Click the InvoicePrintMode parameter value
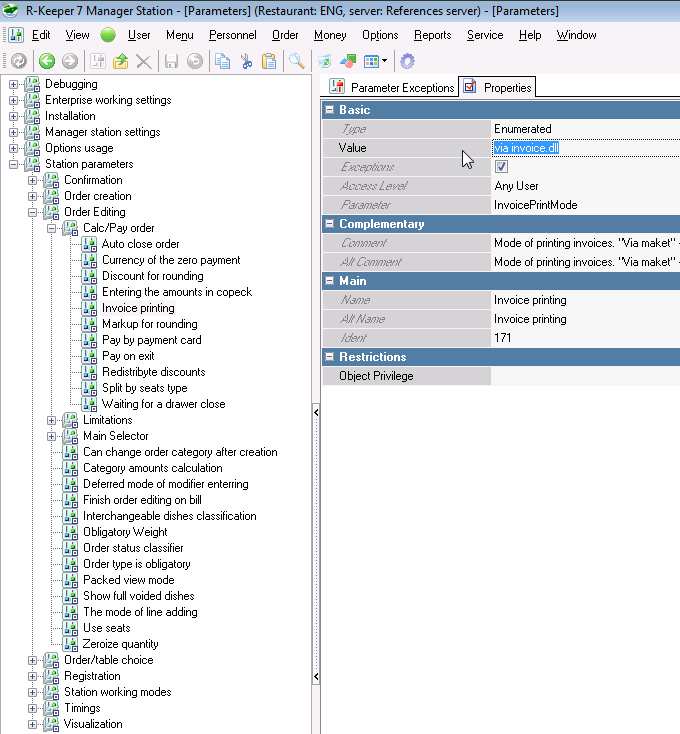 [x=535, y=205]
